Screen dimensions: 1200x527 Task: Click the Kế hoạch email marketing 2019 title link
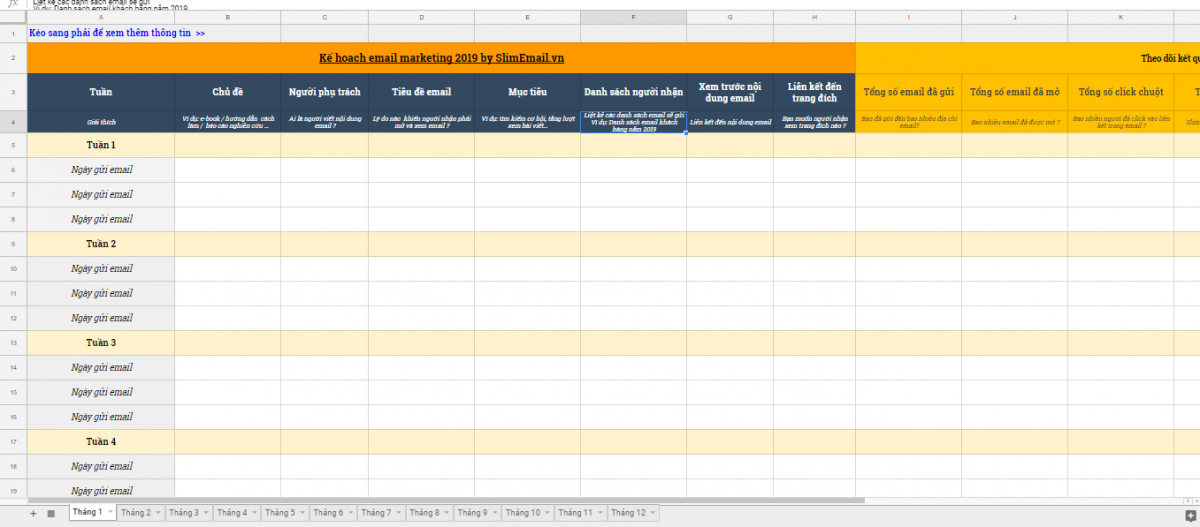441,58
